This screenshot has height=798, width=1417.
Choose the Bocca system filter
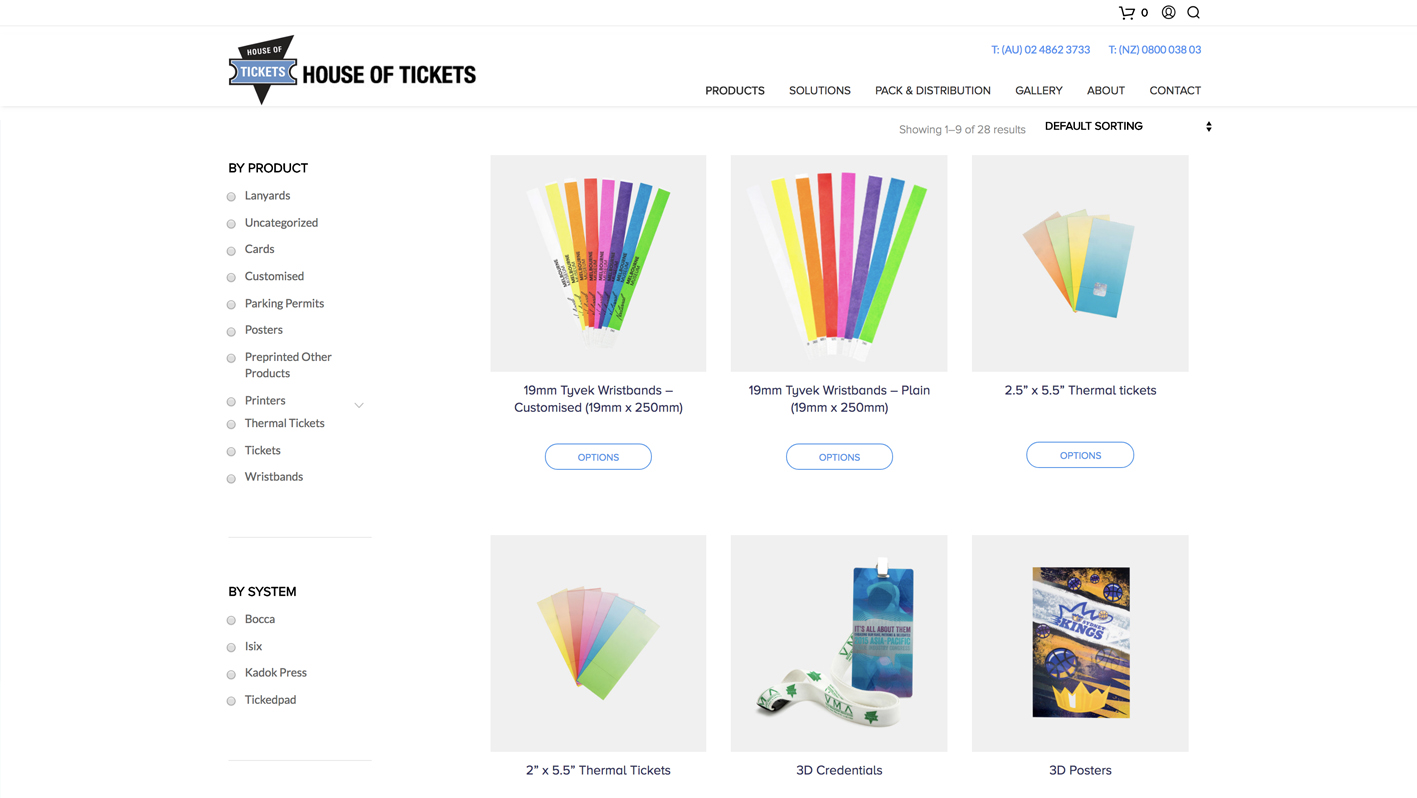click(x=232, y=620)
